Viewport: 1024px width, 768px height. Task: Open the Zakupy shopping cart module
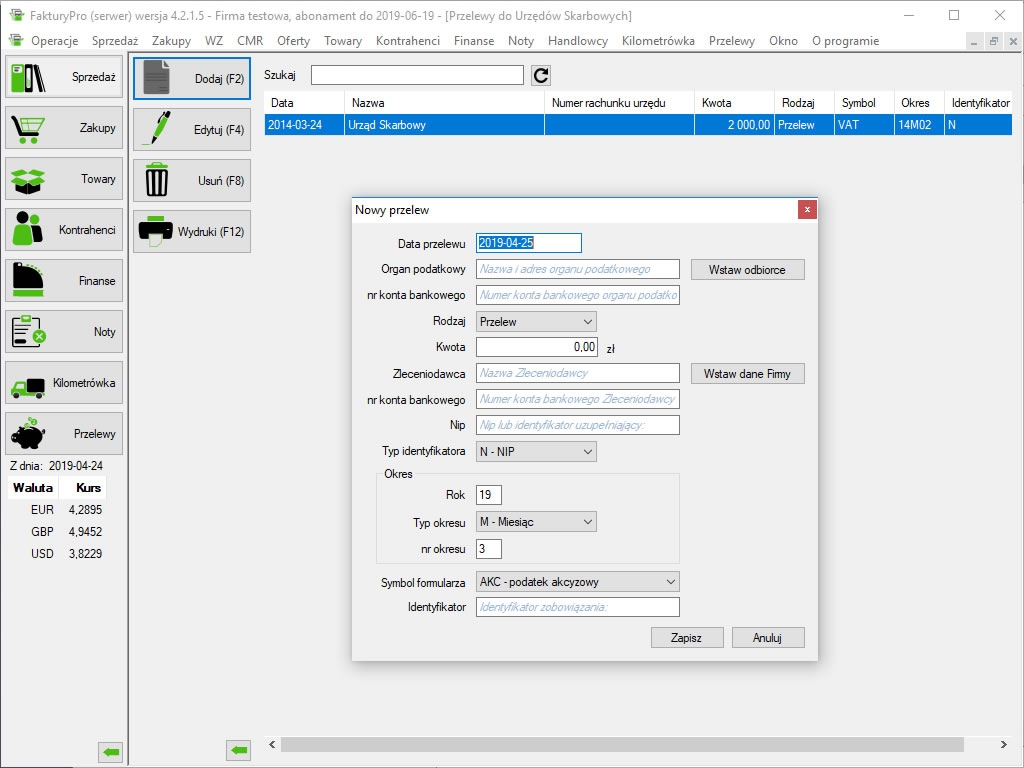(x=64, y=128)
